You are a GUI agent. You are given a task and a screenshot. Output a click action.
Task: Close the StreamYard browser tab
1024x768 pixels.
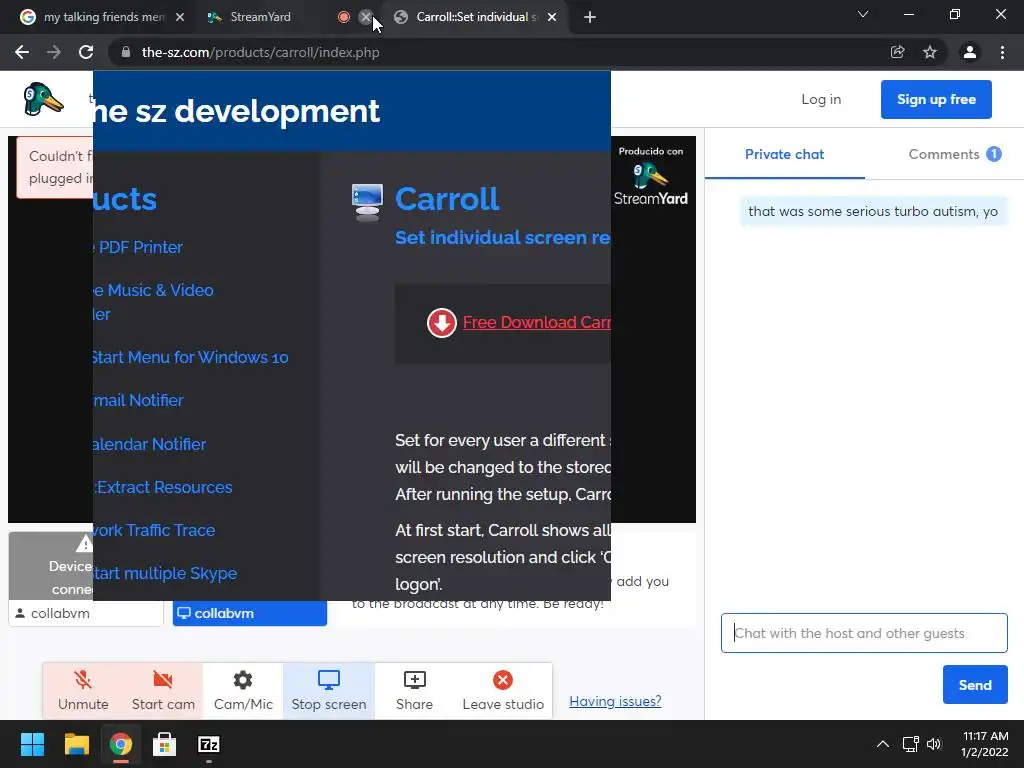[366, 17]
